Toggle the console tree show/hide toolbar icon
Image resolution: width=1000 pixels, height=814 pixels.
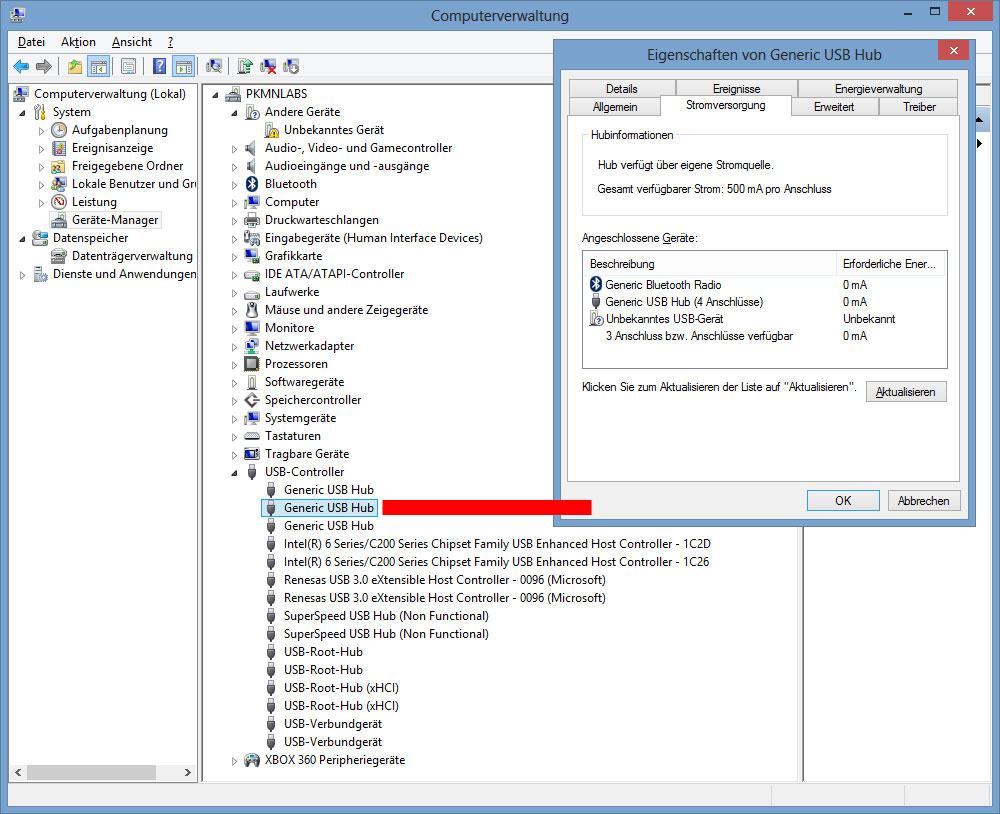[x=99, y=66]
